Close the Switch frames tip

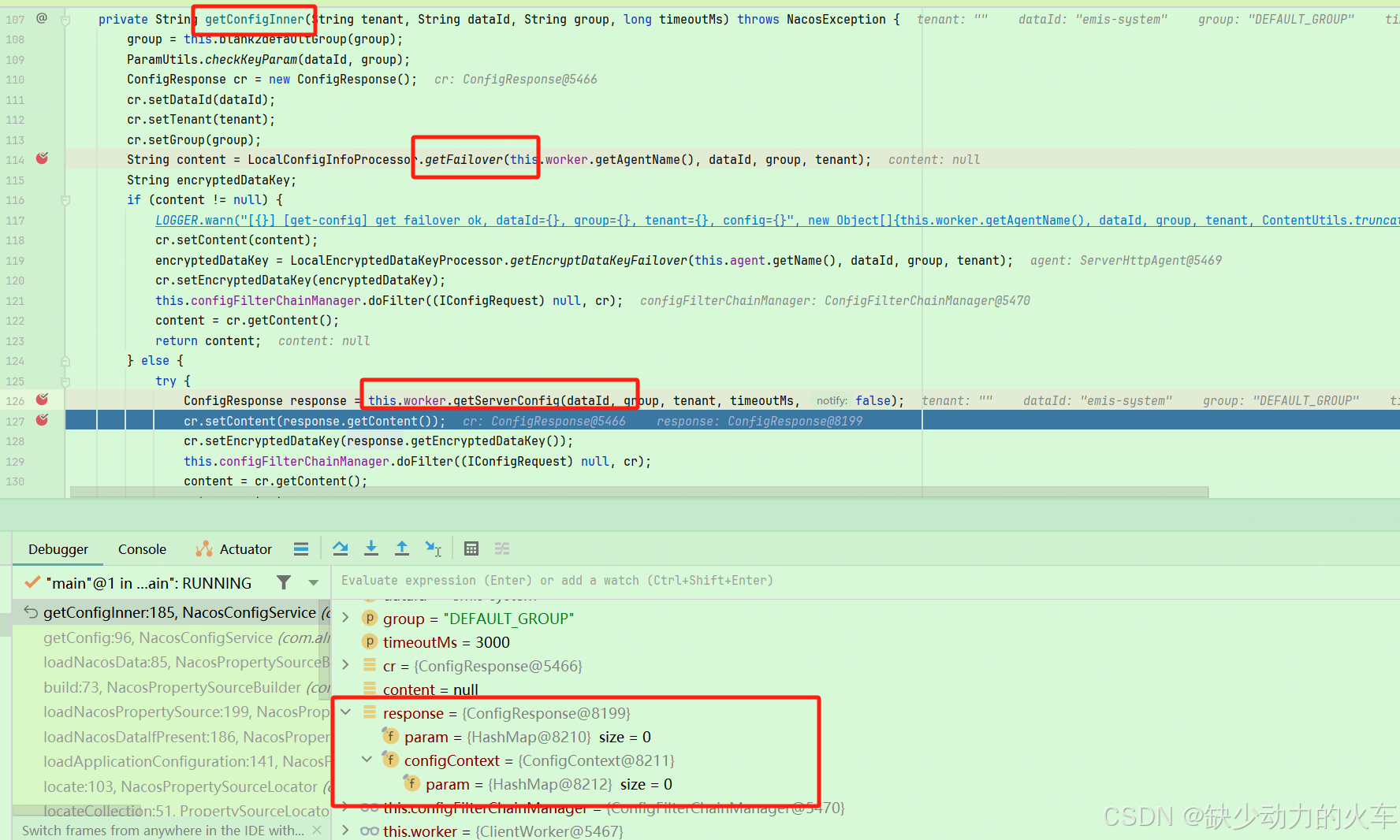click(317, 831)
